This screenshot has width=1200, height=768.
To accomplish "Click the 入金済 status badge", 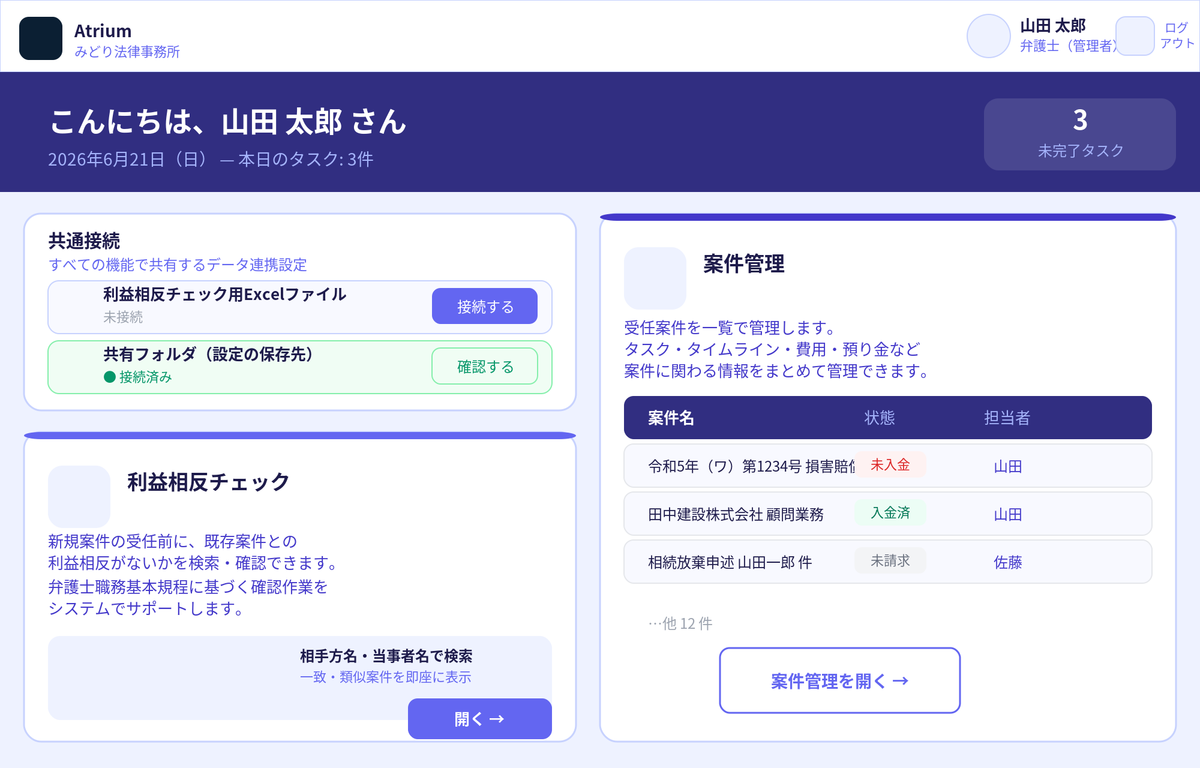I will 890,513.
